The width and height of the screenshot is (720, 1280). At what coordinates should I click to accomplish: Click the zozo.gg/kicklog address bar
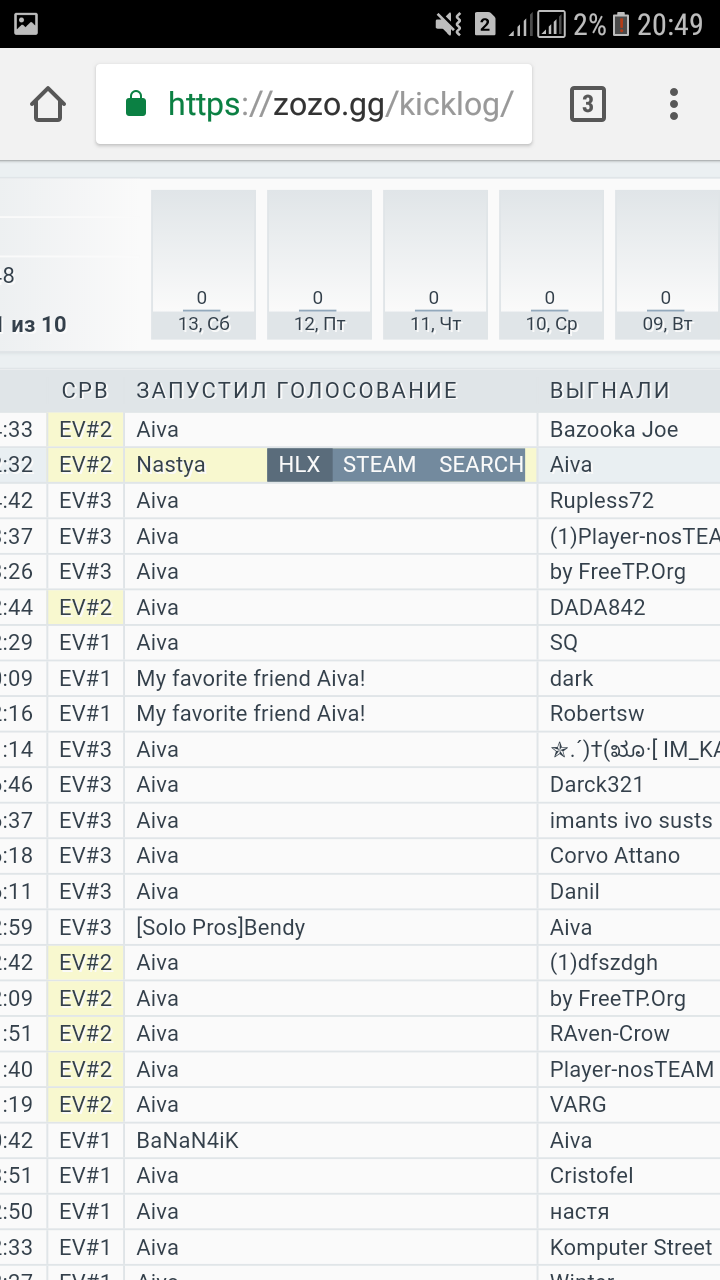pos(340,104)
